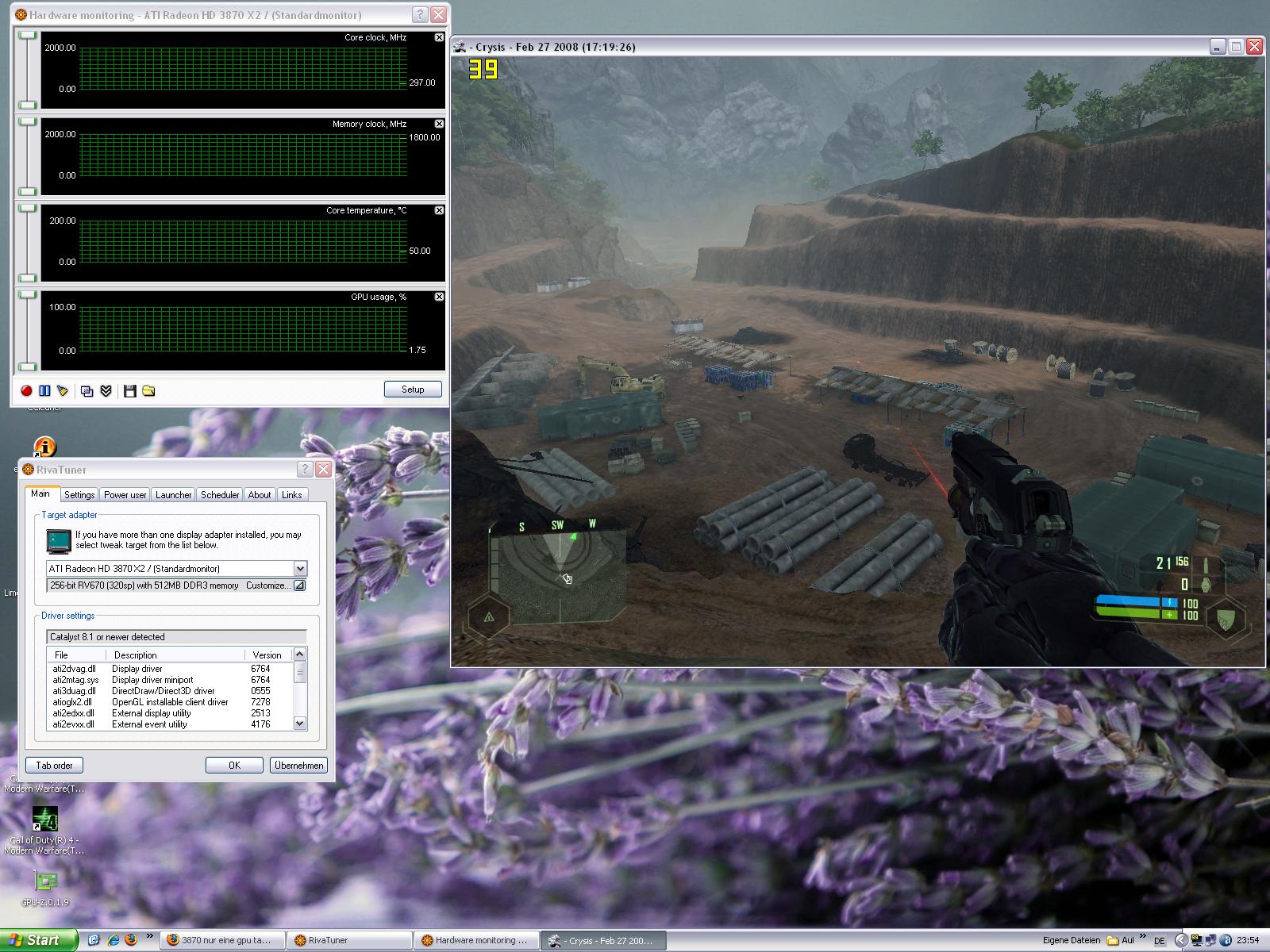
Task: Launch Internet Explorer from quick launch
Action: point(113,940)
